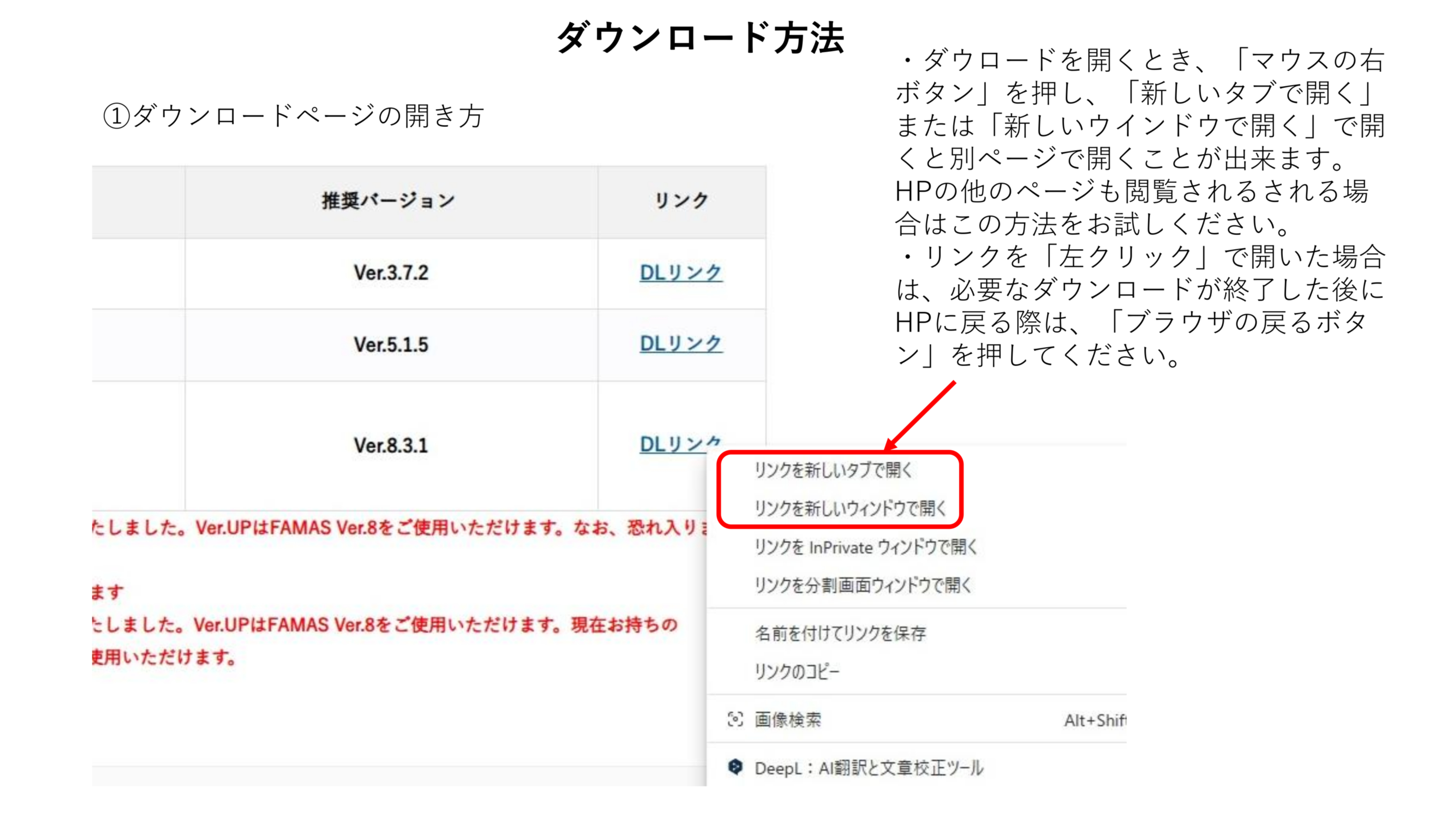Open the link in a split screen window

[x=863, y=585]
